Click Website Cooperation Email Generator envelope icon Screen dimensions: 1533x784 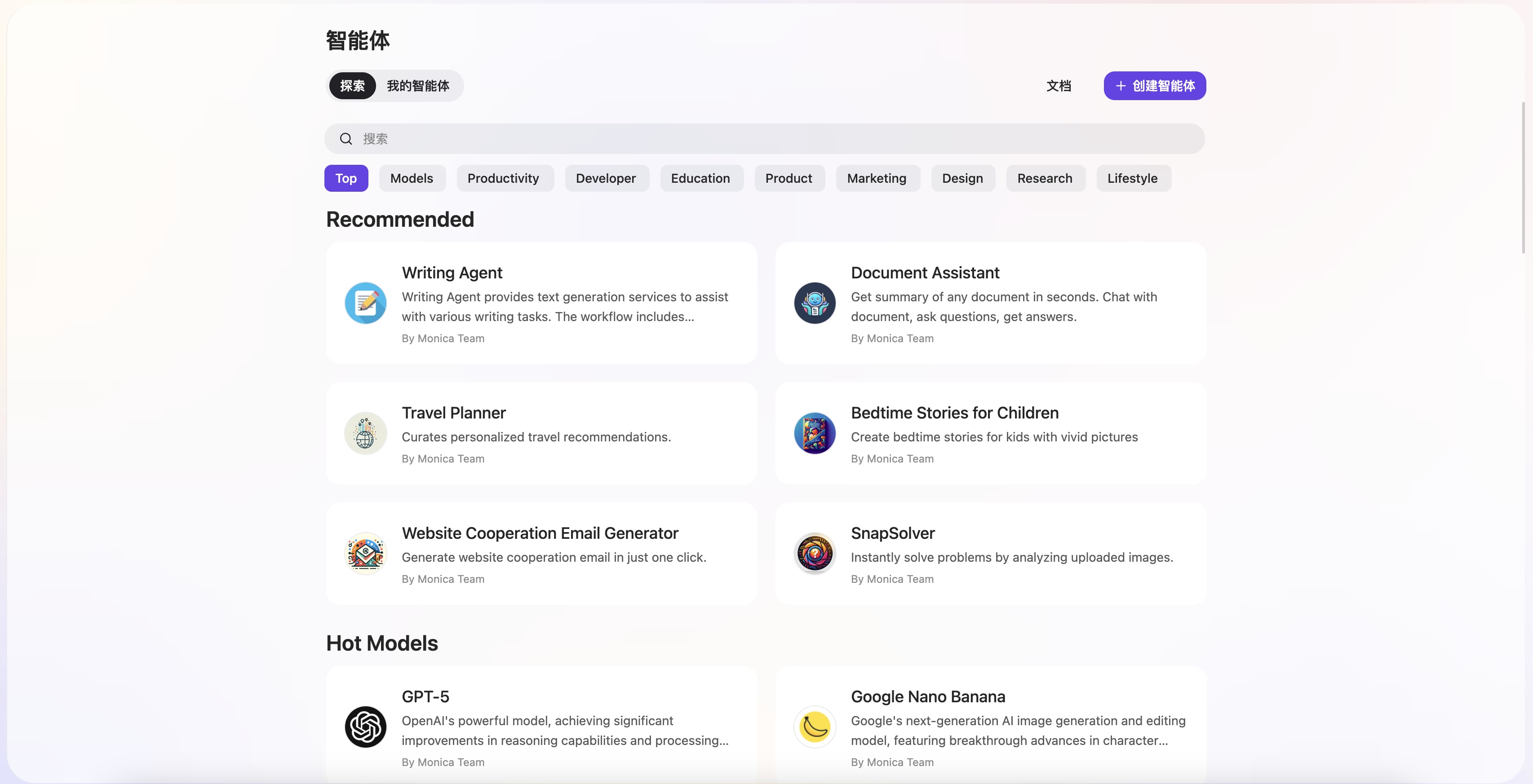coord(365,553)
